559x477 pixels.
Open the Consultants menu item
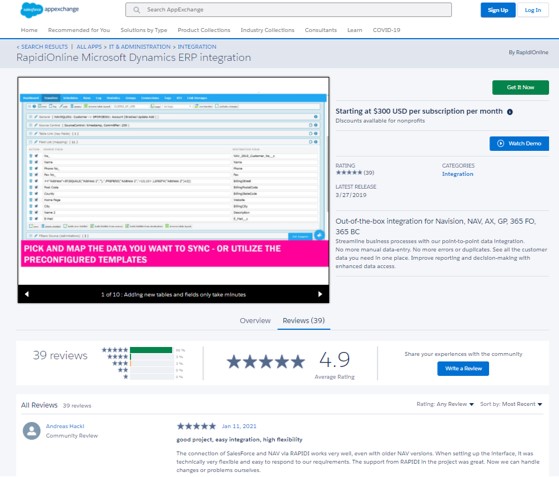(x=321, y=30)
